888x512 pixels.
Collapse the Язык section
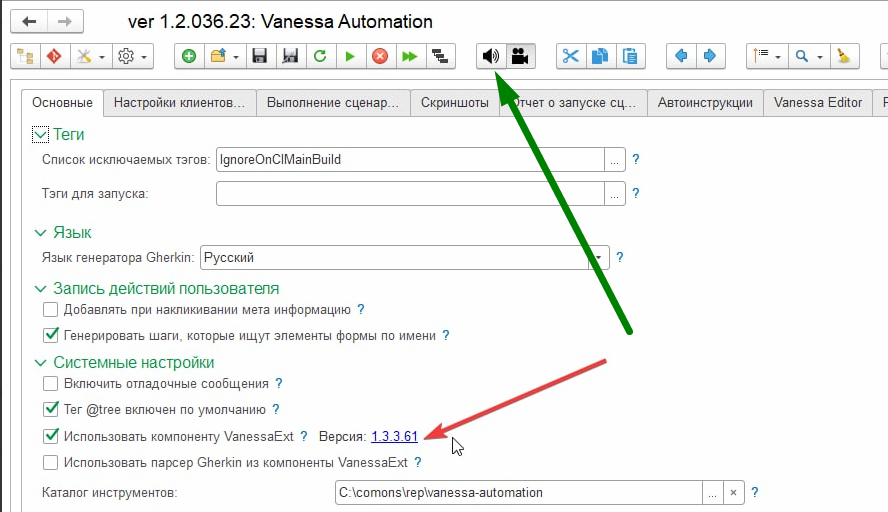coord(40,233)
